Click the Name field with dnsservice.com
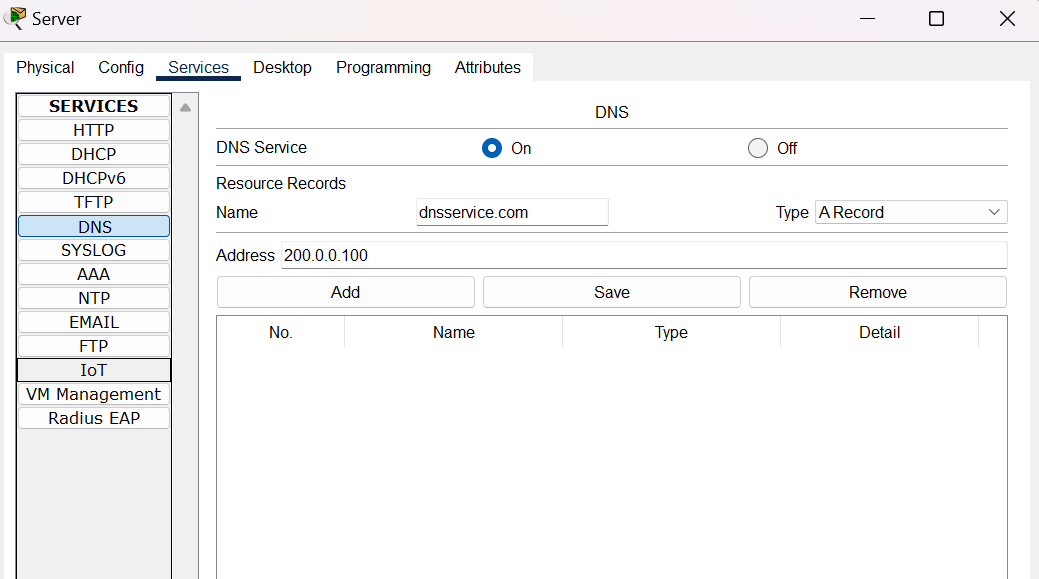Image resolution: width=1039 pixels, height=579 pixels. pyautogui.click(x=511, y=212)
